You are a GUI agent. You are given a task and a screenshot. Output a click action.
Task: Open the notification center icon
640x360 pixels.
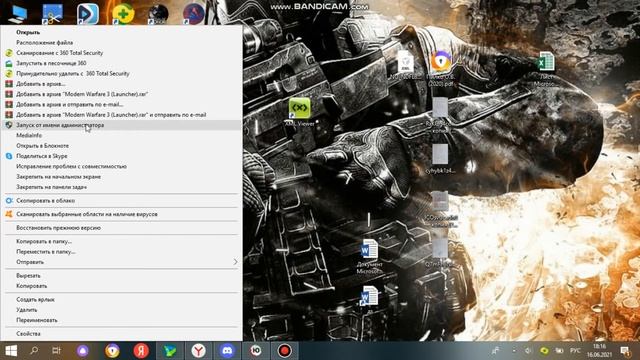click(x=625, y=351)
